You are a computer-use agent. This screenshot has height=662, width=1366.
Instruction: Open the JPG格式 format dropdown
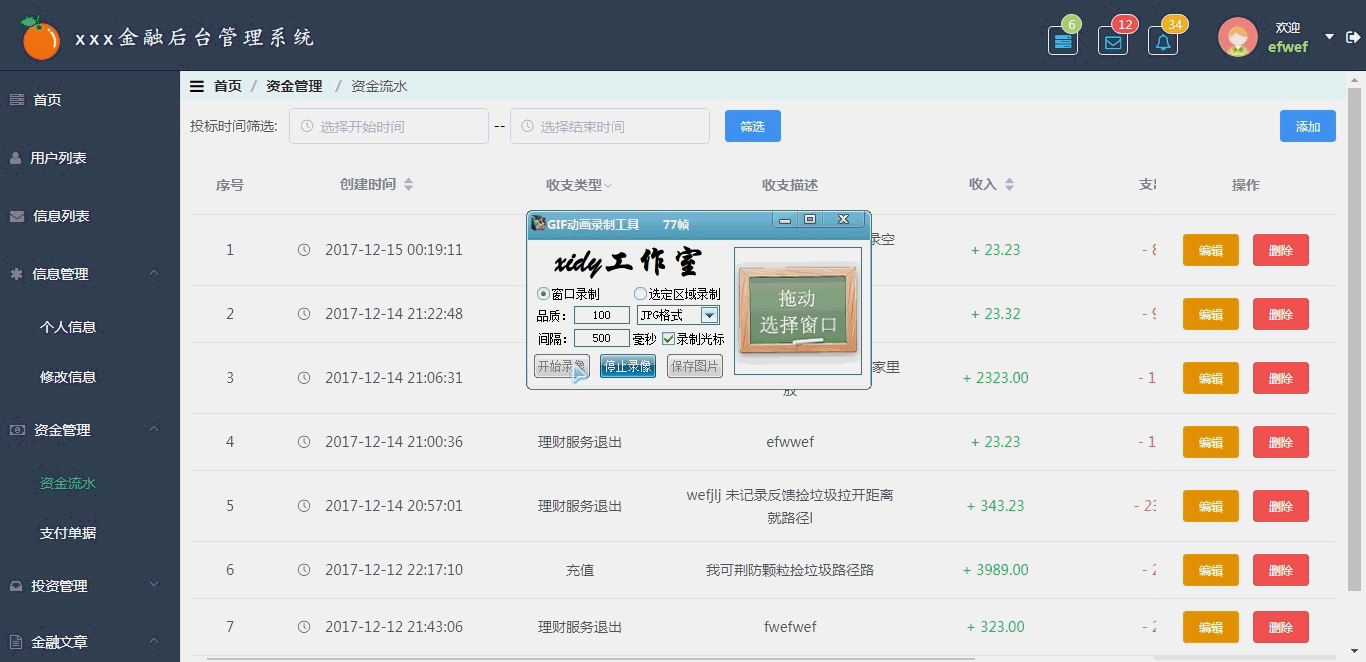pos(709,316)
